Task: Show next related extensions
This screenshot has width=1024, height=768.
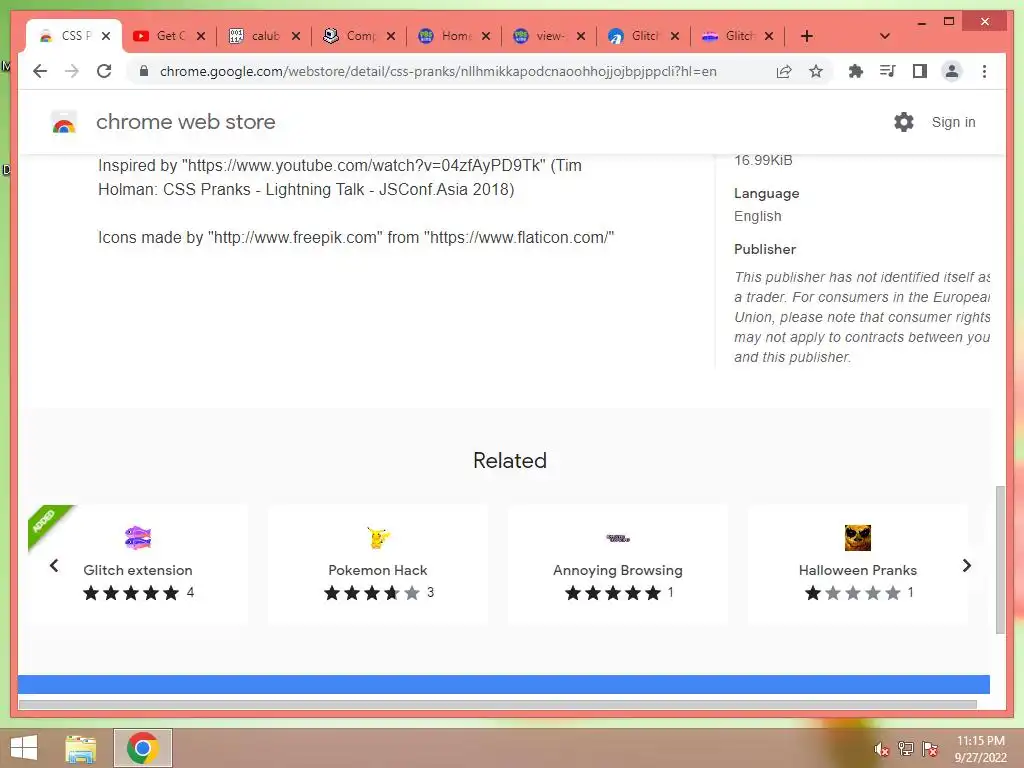Action: click(x=967, y=566)
